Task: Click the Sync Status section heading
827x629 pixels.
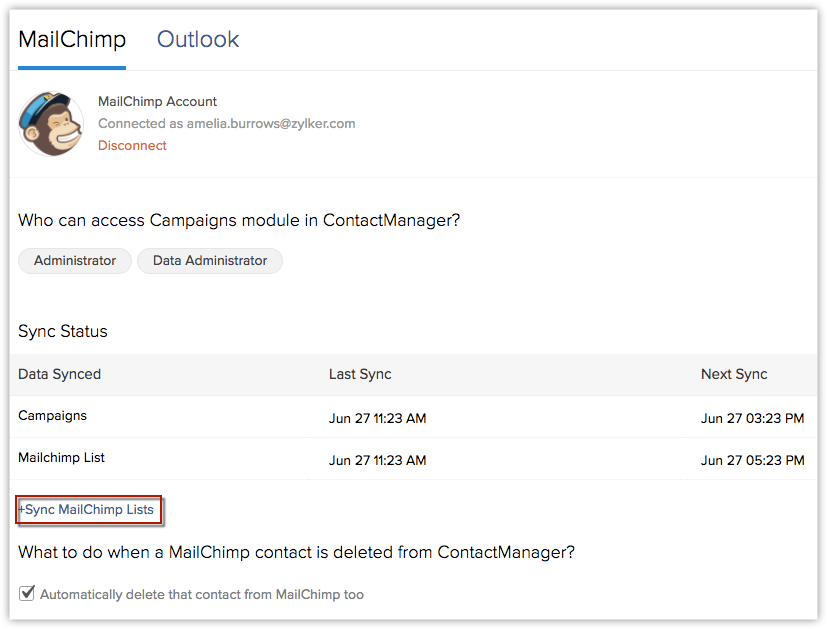Action: [63, 332]
